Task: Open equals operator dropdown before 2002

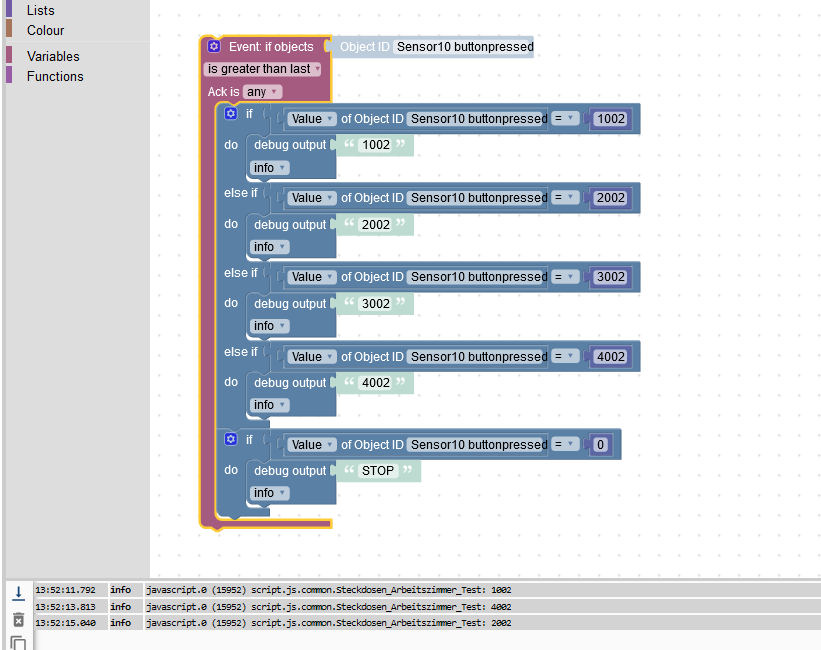Action: click(564, 197)
